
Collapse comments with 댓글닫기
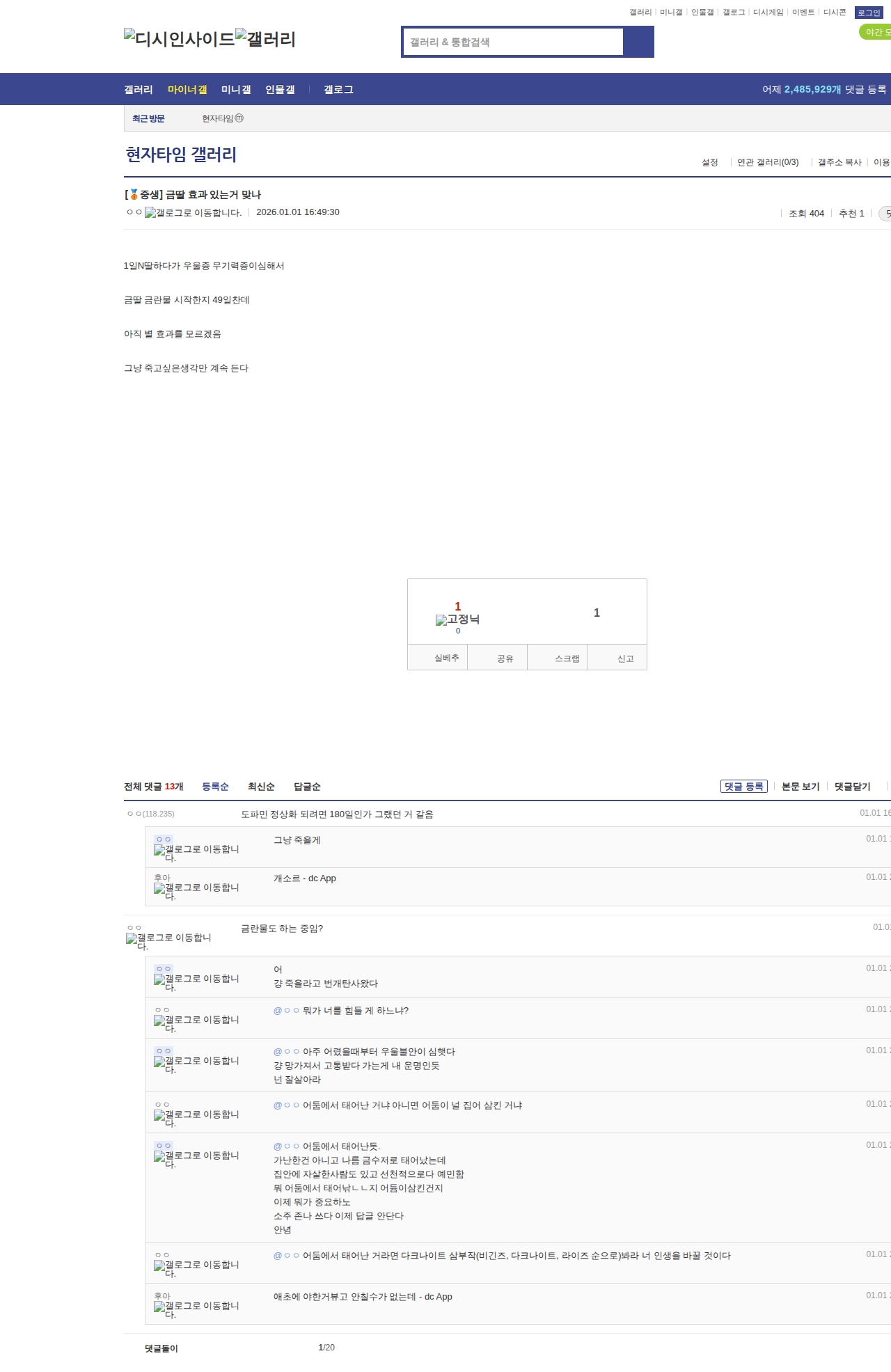click(853, 787)
